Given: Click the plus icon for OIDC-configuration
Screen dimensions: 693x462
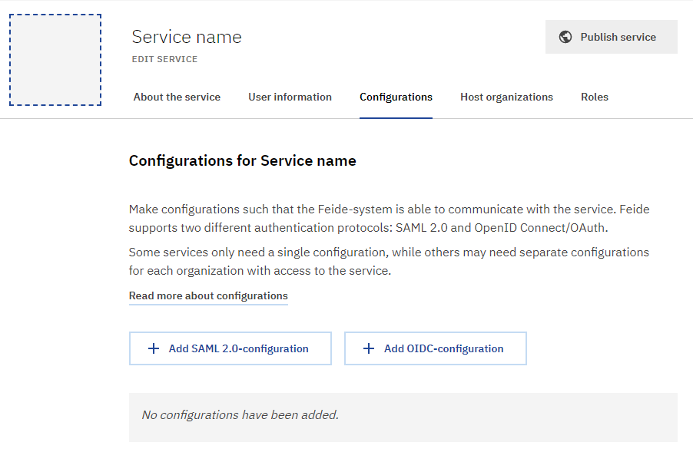Looking at the screenshot, I should 369,348.
